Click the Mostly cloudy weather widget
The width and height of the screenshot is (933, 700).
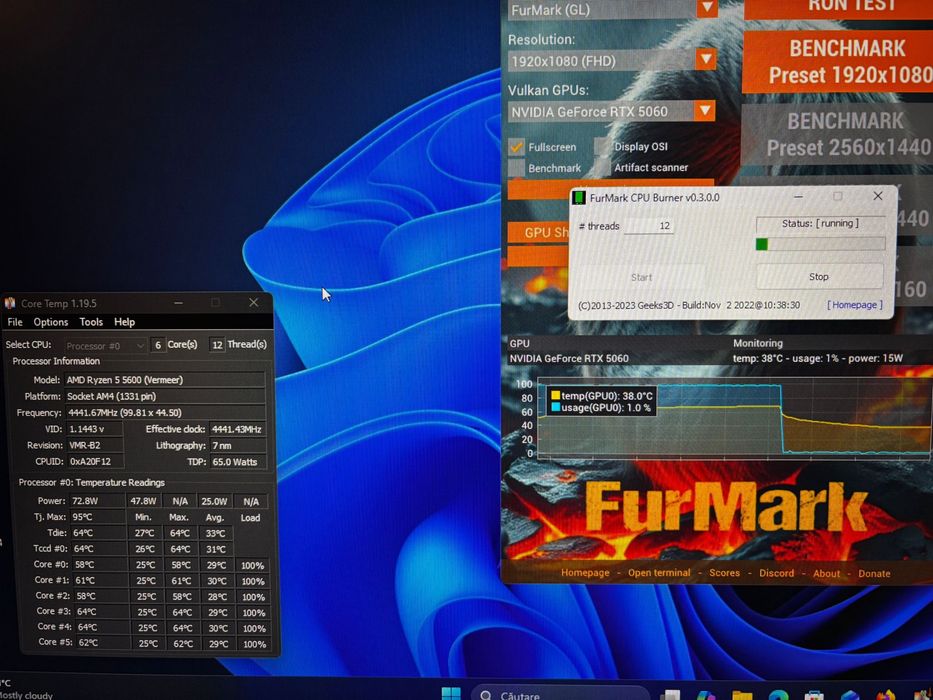[27, 689]
